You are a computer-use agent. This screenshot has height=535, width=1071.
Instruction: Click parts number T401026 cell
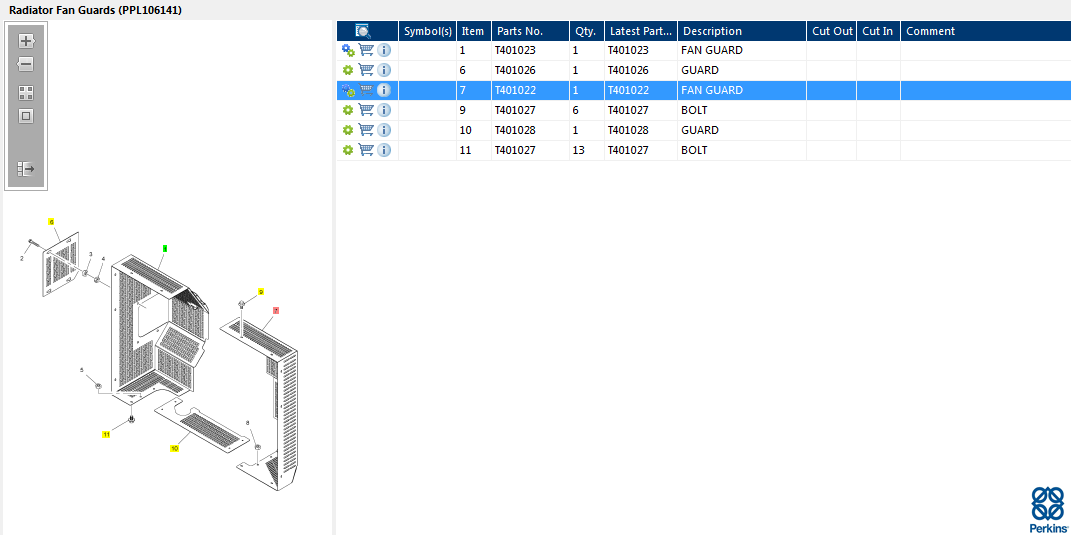[515, 70]
